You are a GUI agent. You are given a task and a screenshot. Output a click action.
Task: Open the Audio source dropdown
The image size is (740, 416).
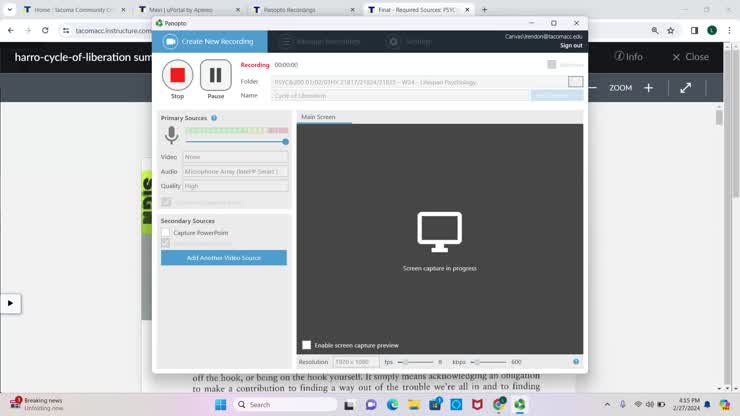click(x=235, y=172)
